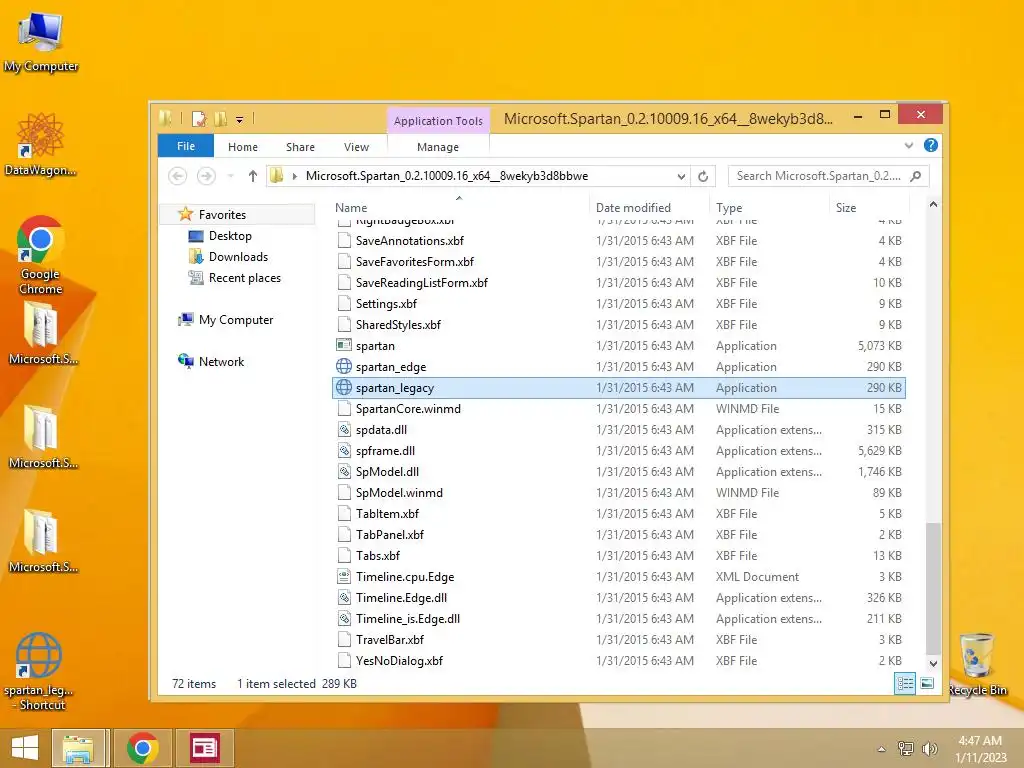1024x768 pixels.
Task: Switch to Details view icon in status bar
Action: pos(905,684)
